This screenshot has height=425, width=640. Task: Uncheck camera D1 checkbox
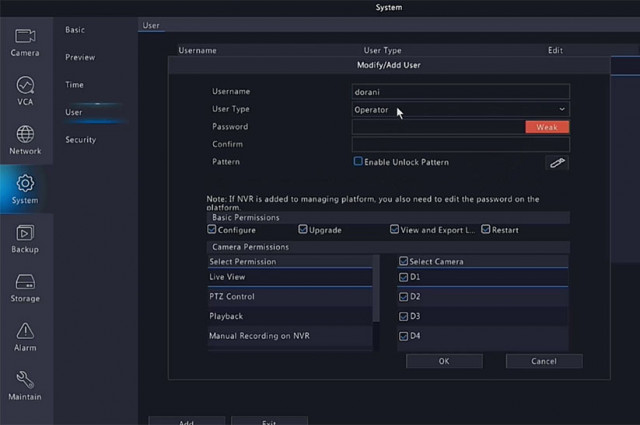pyautogui.click(x=403, y=277)
